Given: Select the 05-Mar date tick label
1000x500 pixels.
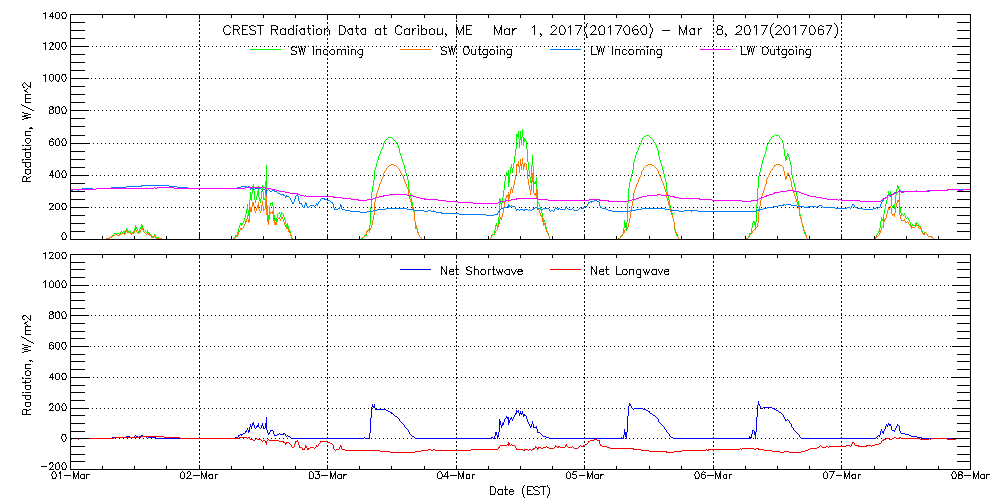Looking at the screenshot, I should 585,477.
